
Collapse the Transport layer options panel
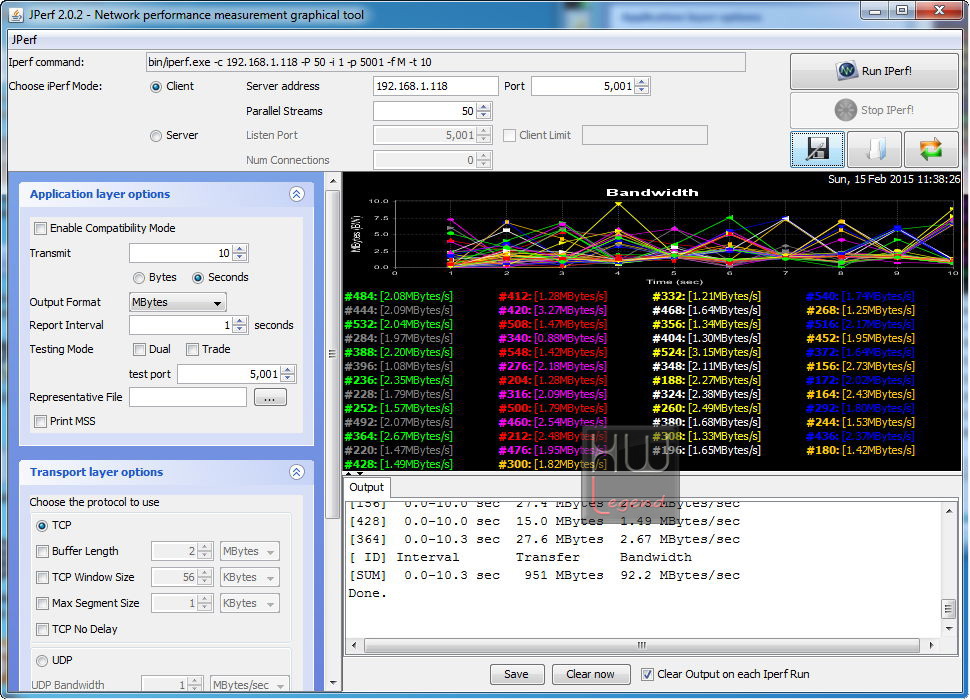point(296,472)
